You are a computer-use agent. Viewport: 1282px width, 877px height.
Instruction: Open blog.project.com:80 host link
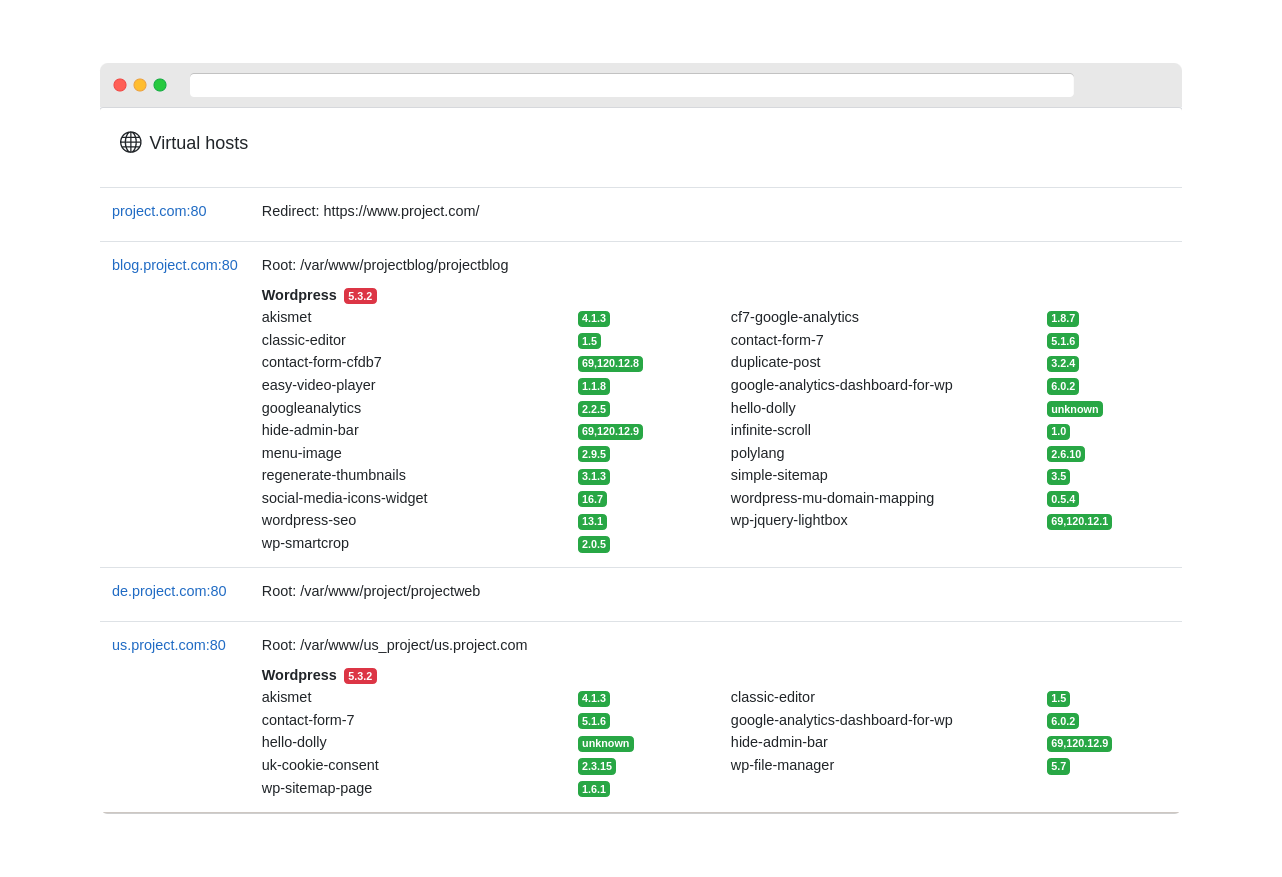[x=175, y=265]
